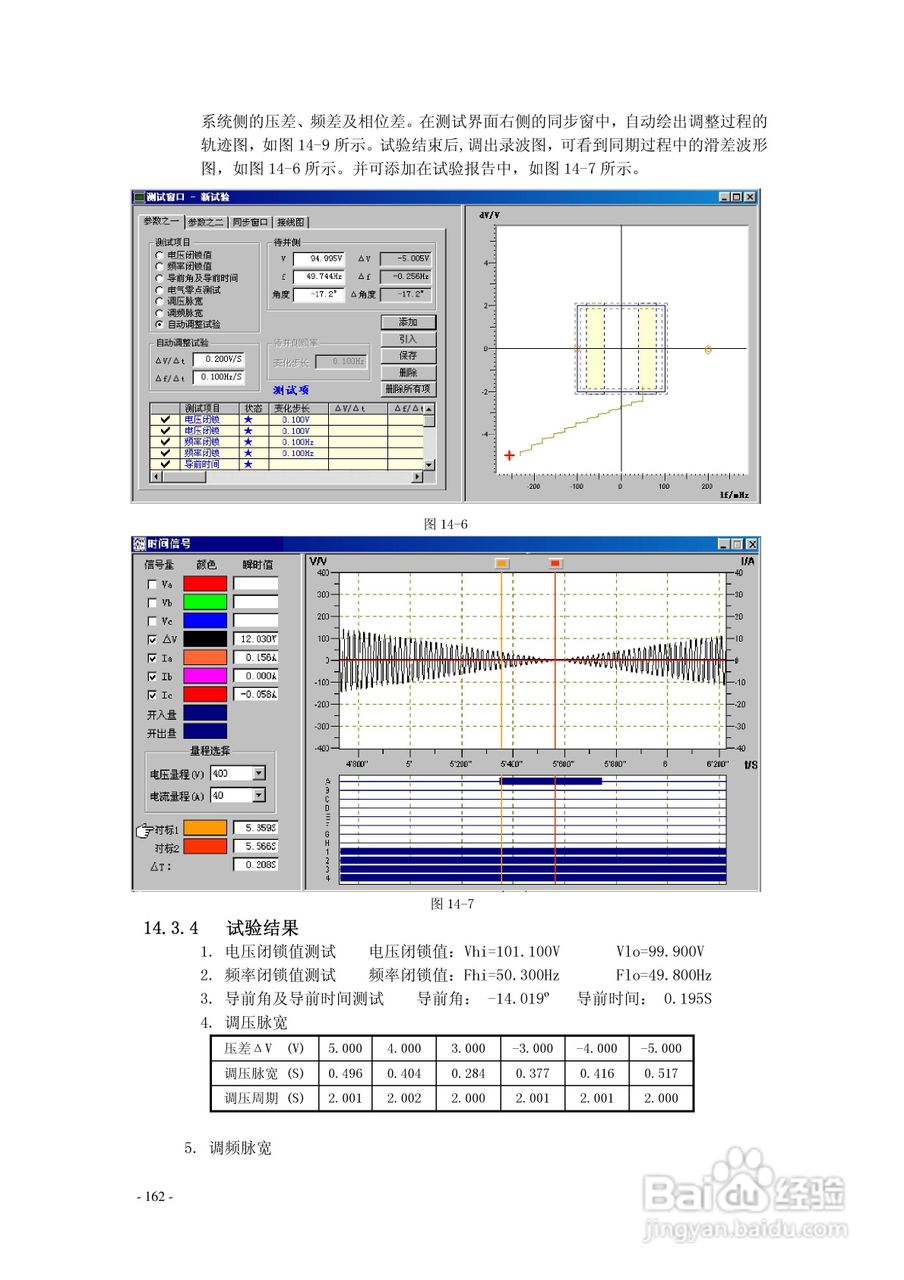Click the orange circle marker on plot axis

[708, 350]
